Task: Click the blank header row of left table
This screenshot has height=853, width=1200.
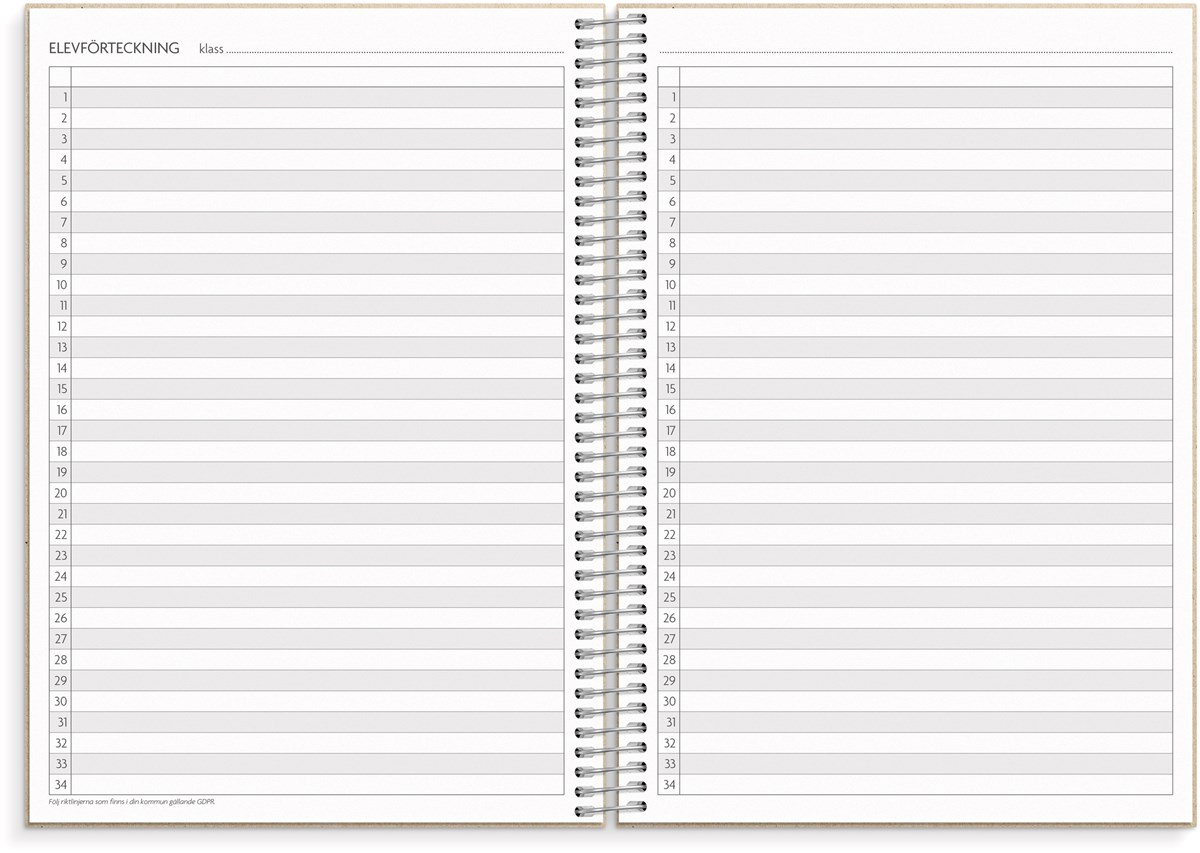Action: coord(317,77)
